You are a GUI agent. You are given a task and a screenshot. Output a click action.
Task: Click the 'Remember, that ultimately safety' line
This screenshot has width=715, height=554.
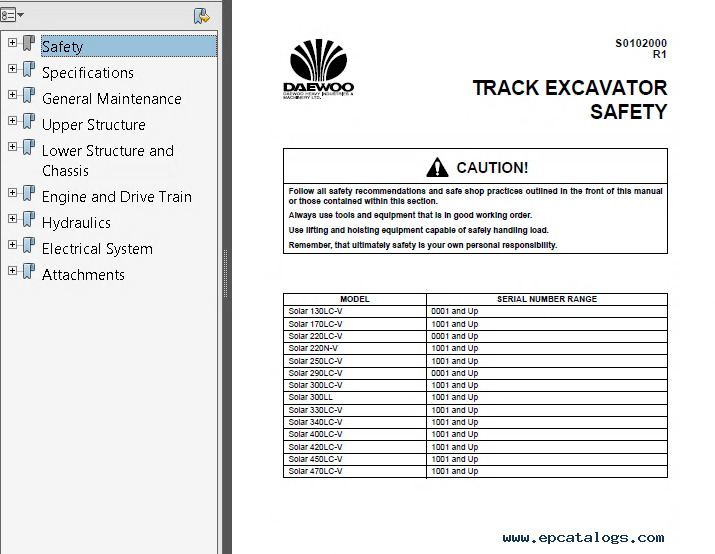point(423,245)
